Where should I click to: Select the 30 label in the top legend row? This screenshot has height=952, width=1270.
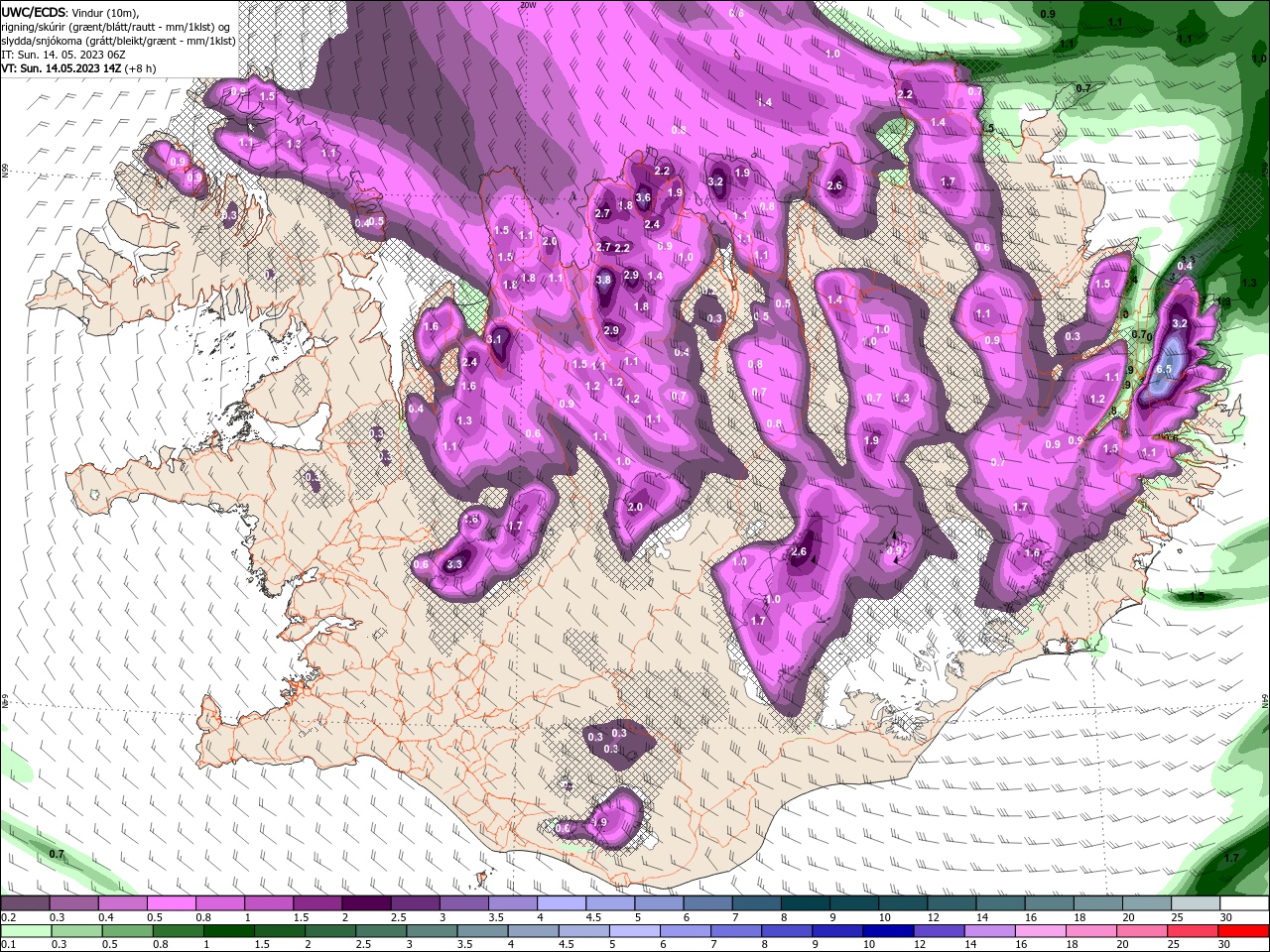pos(1226,917)
